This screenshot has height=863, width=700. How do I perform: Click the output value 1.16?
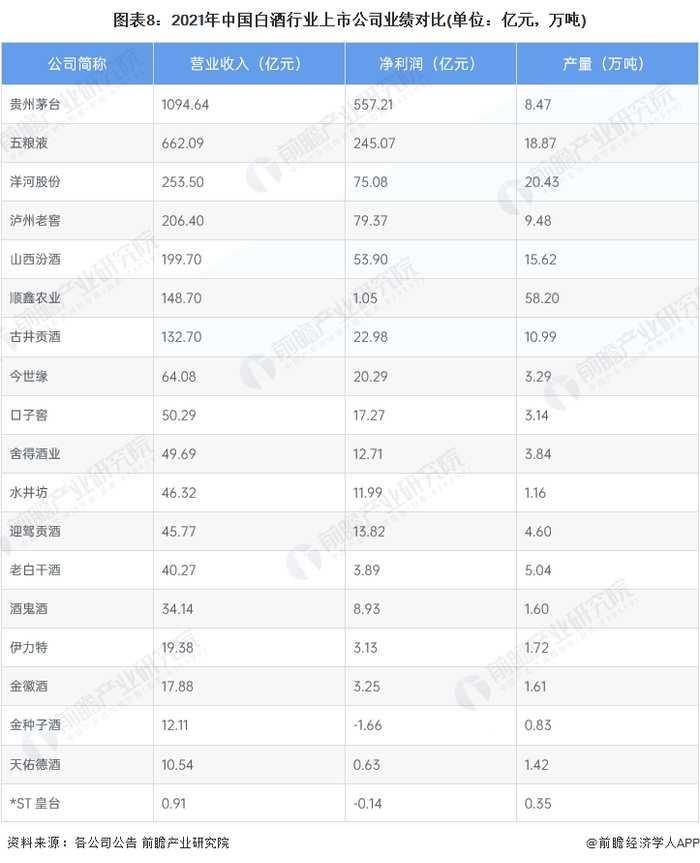point(535,493)
